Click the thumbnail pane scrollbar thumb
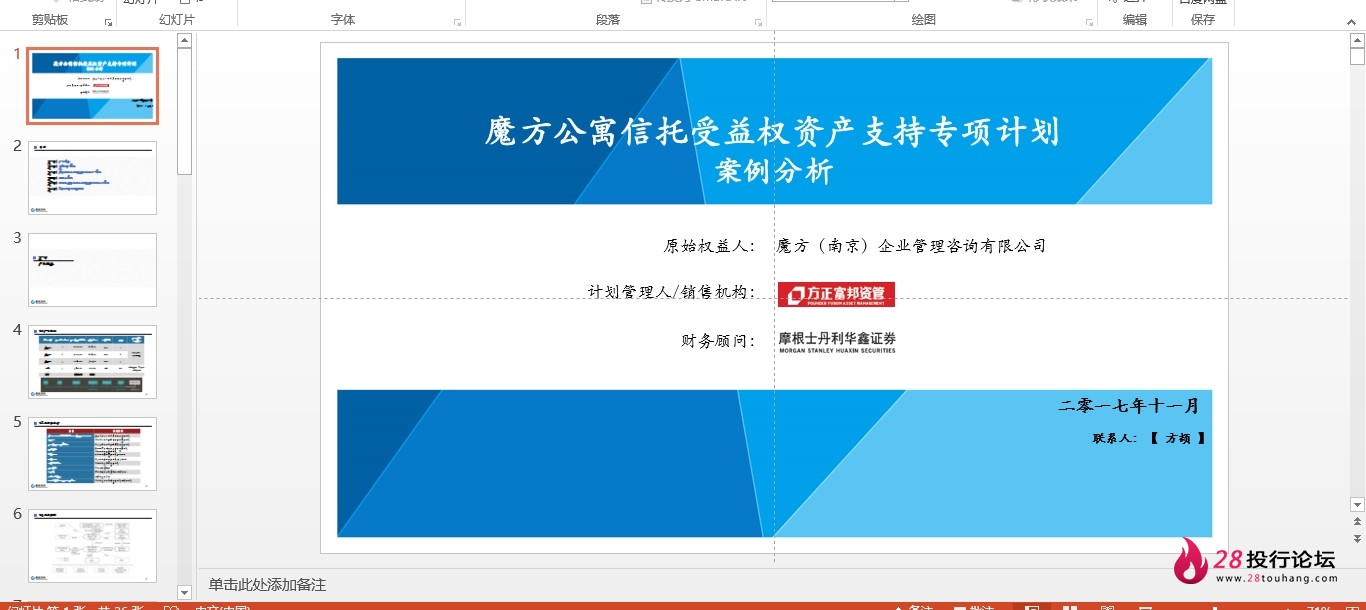1366x610 pixels. coord(184,110)
